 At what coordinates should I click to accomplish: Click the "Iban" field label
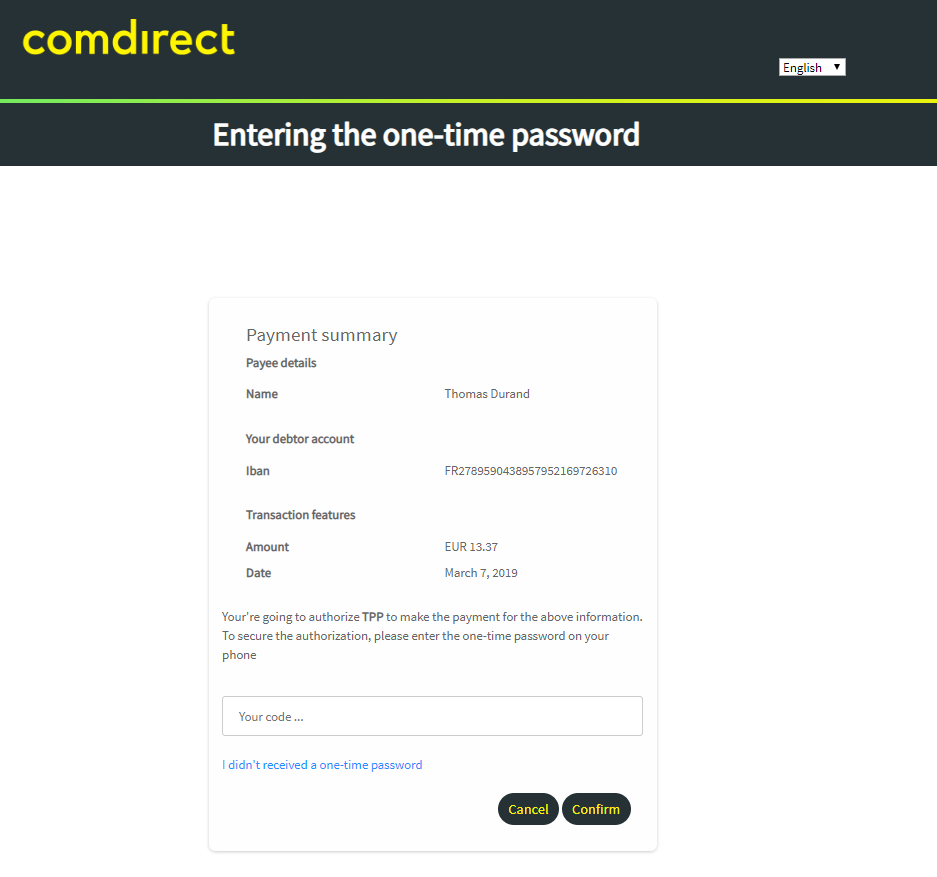[258, 471]
